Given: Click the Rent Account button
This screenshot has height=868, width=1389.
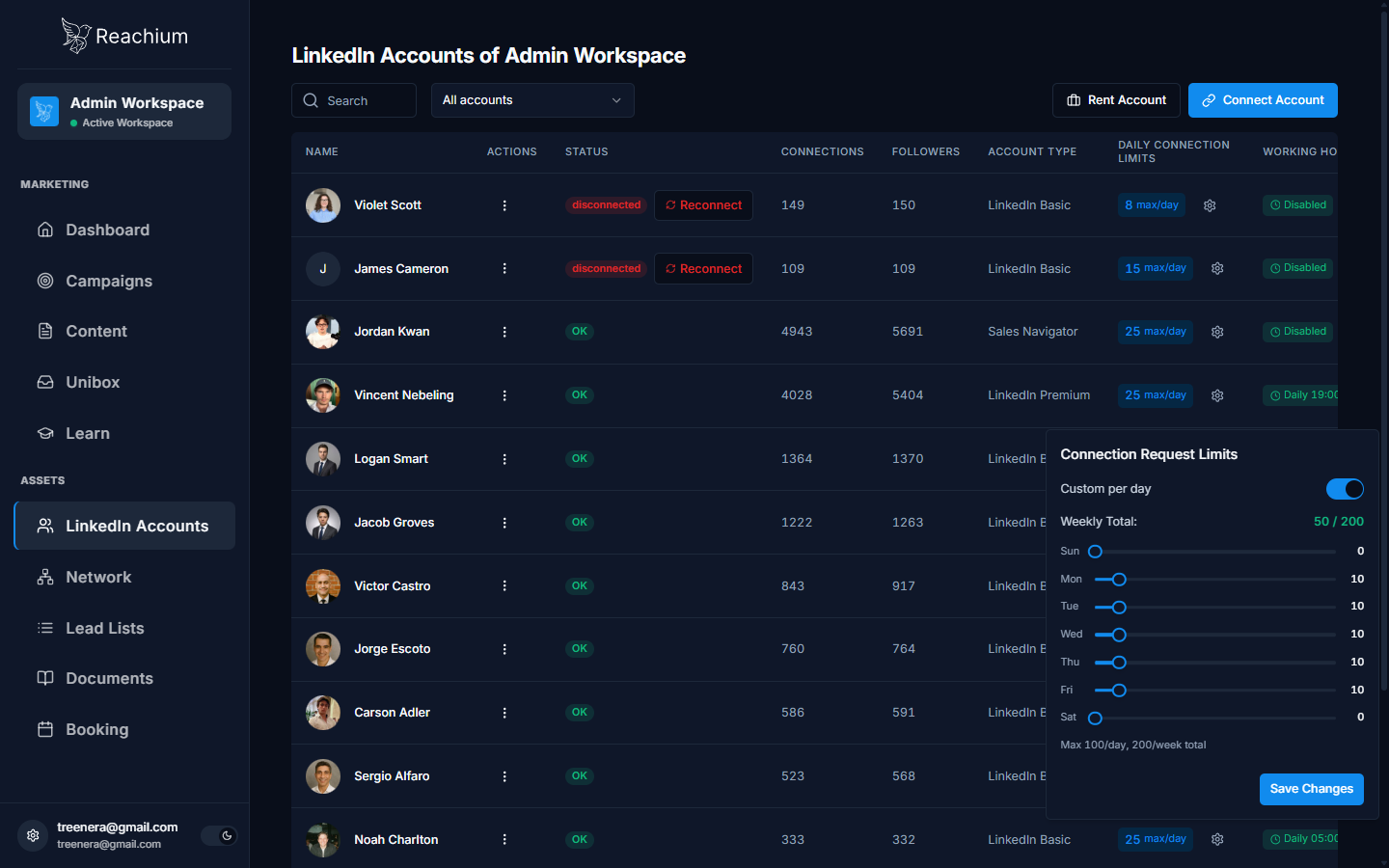Looking at the screenshot, I should [x=1116, y=100].
